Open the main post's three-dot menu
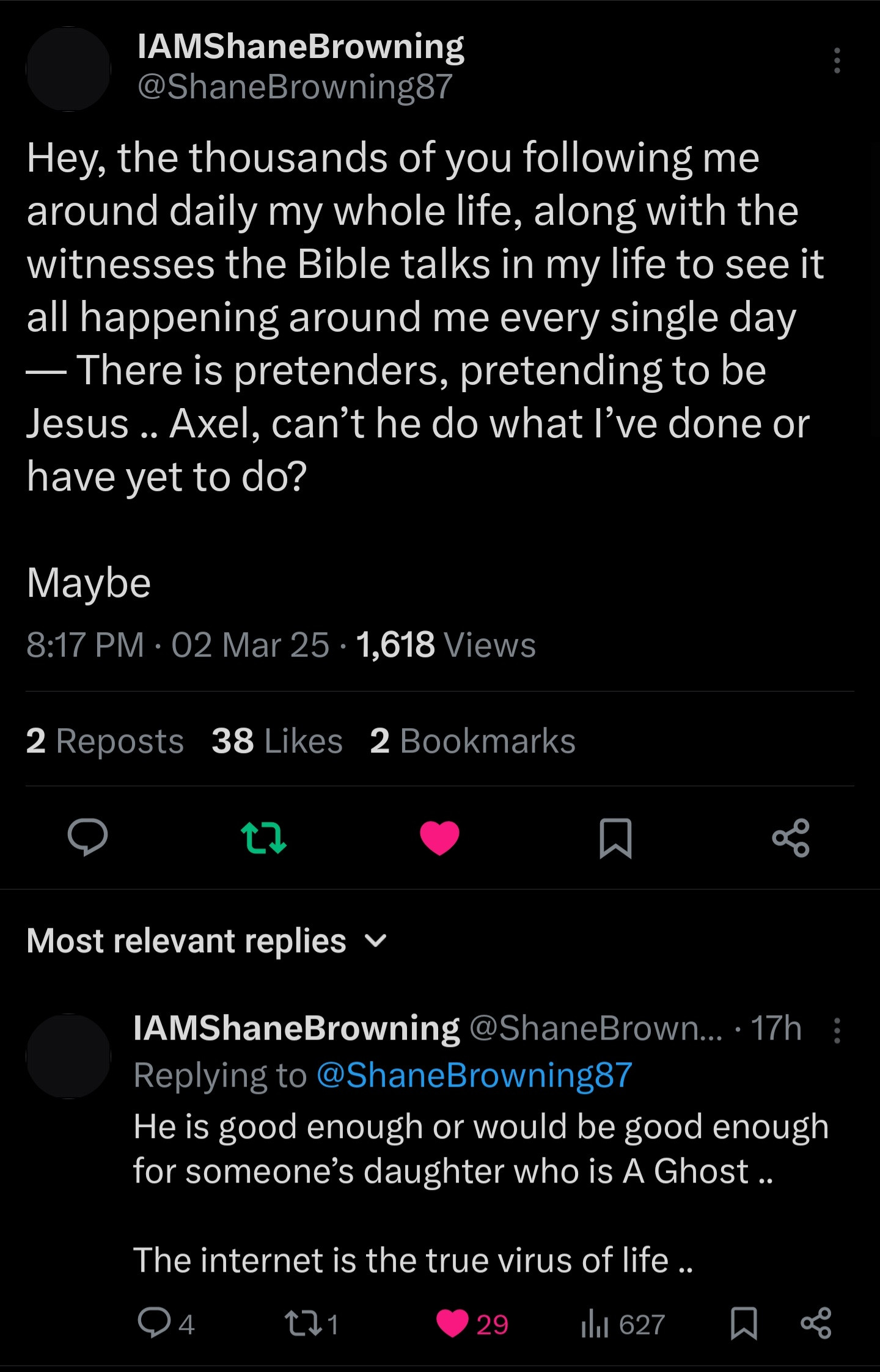 [x=837, y=60]
